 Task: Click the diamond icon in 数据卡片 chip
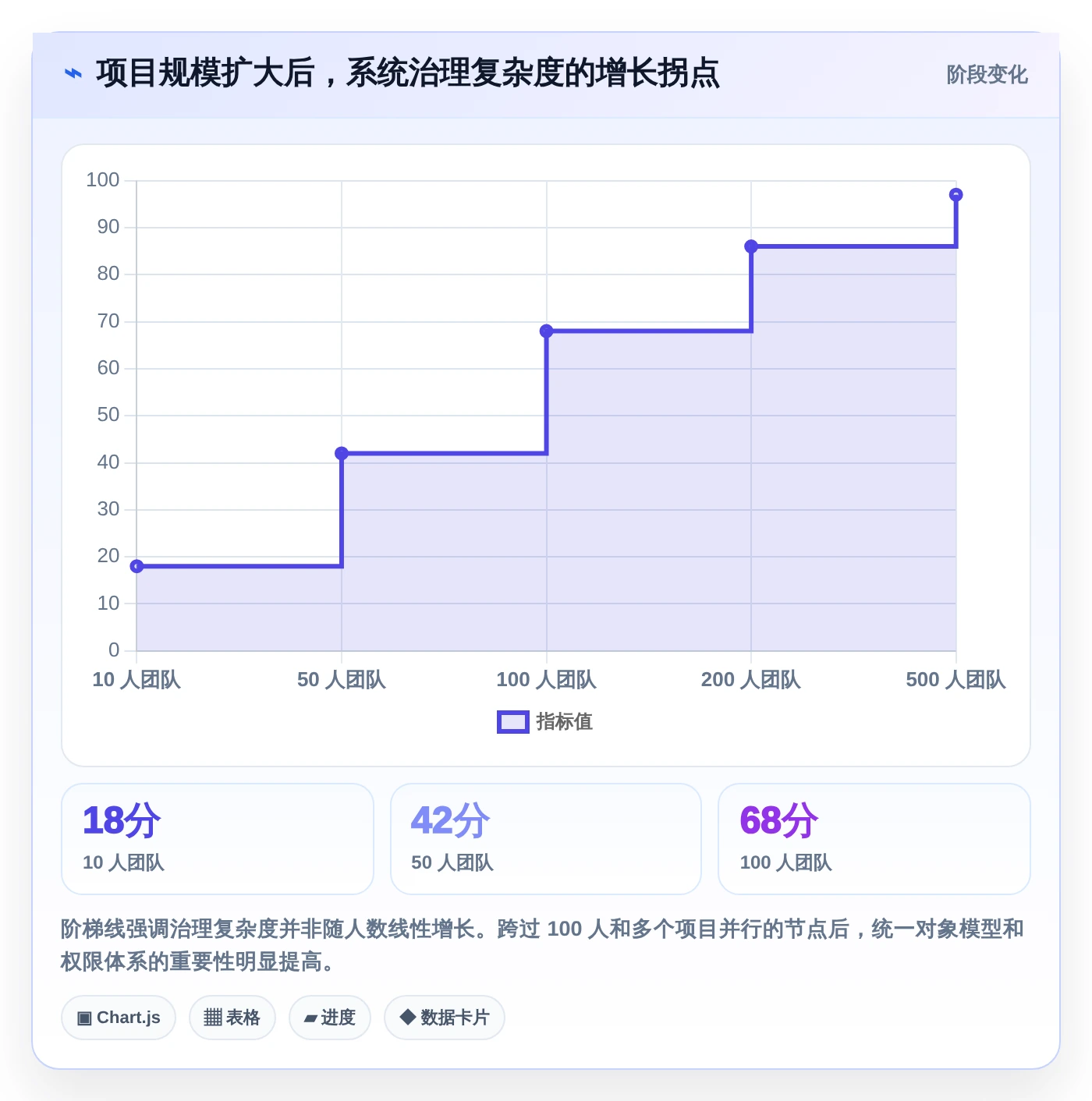pos(407,1017)
